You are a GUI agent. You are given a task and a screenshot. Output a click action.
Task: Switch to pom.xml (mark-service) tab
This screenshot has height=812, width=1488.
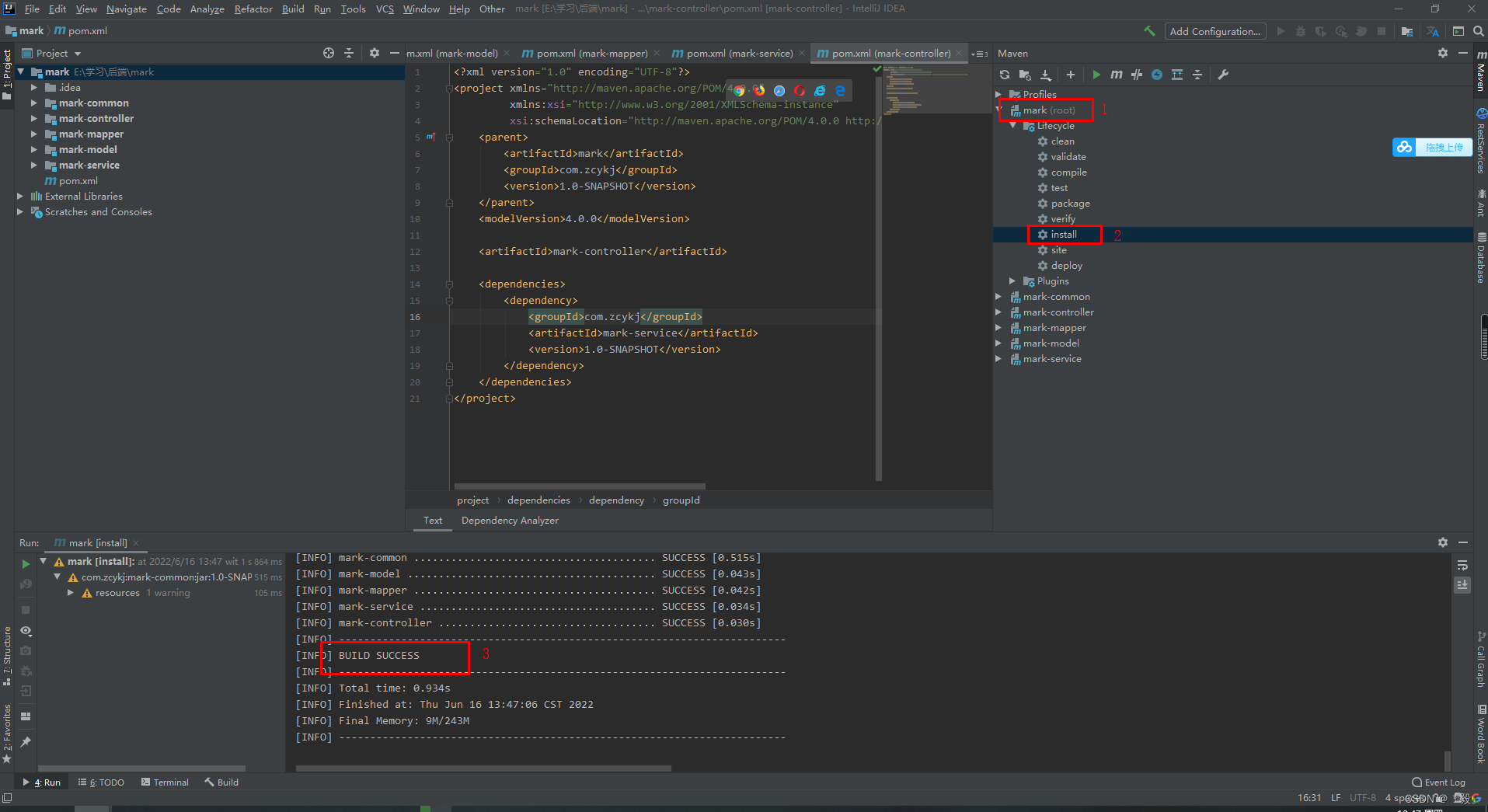coord(738,53)
